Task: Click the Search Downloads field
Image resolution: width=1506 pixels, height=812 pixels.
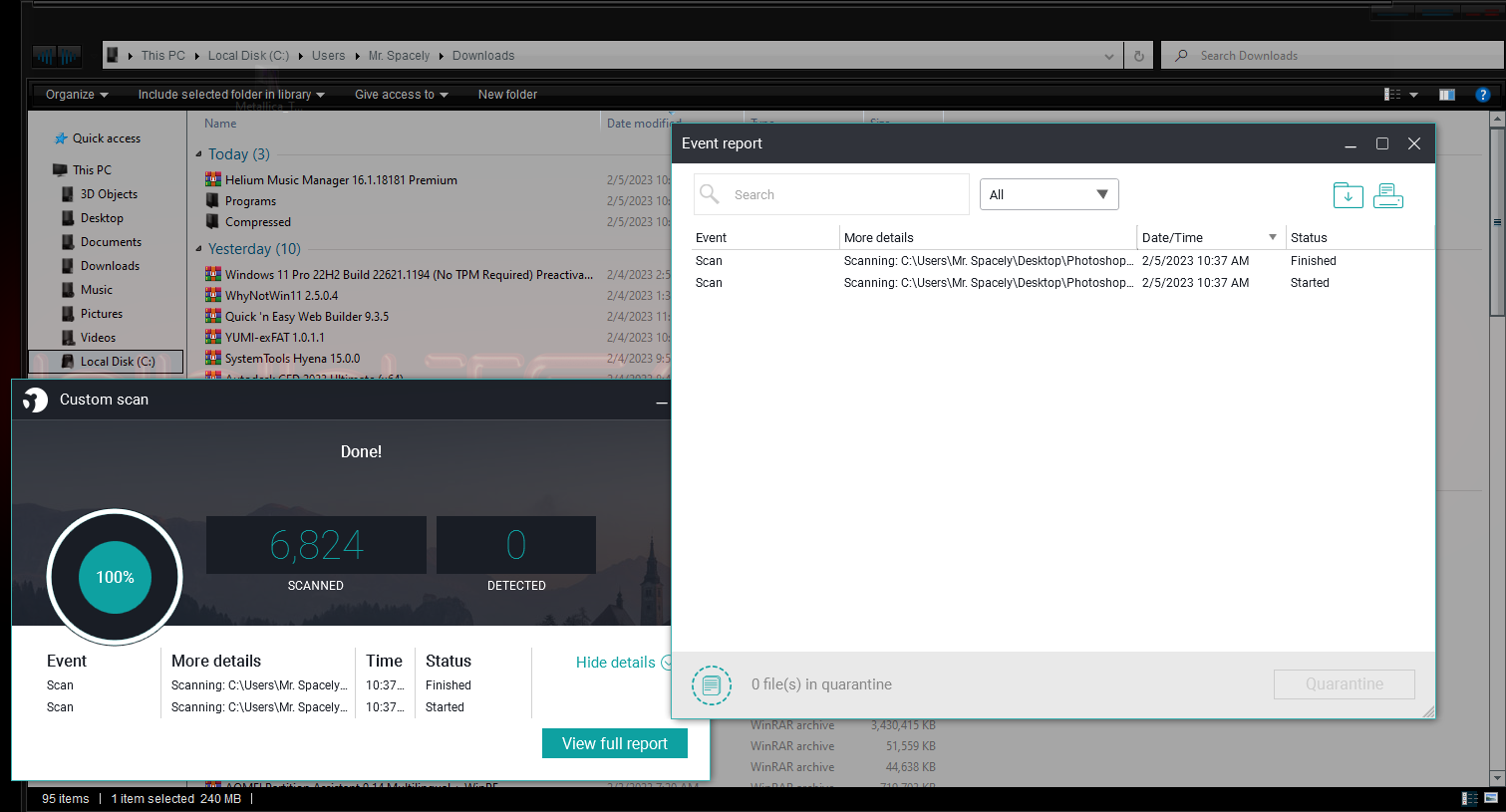Action: click(x=1333, y=56)
